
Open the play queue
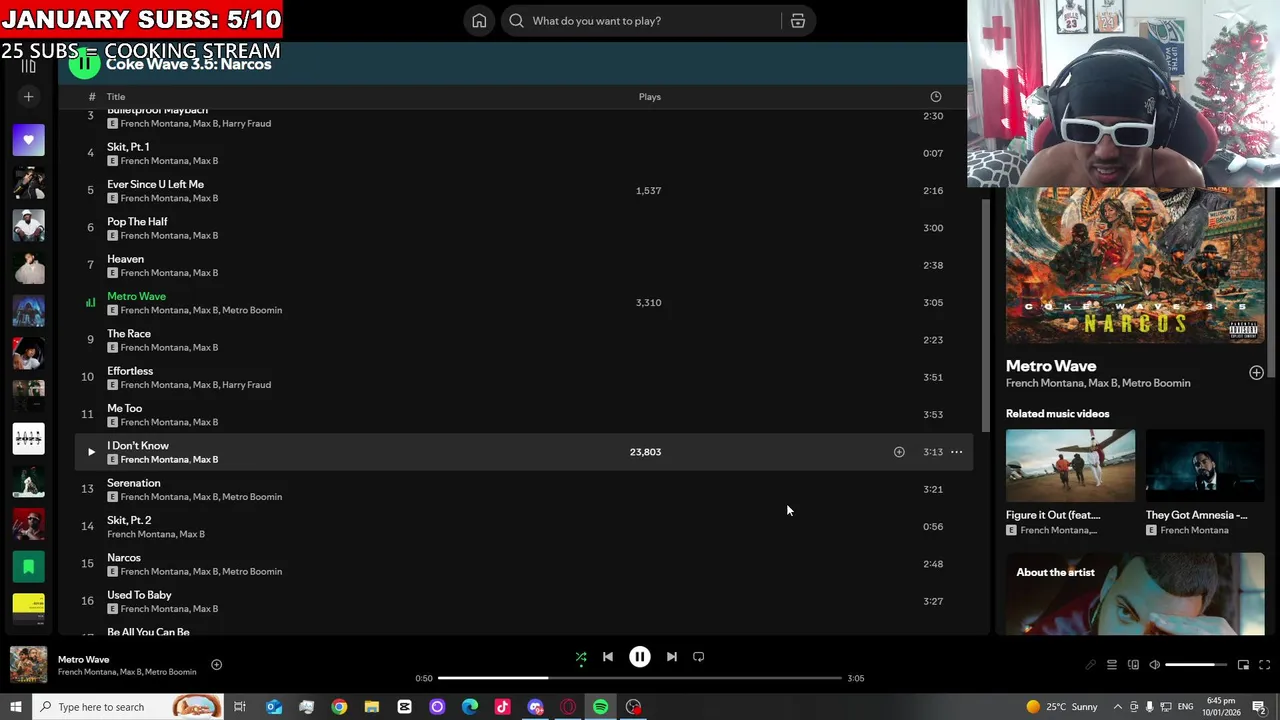click(x=1112, y=665)
